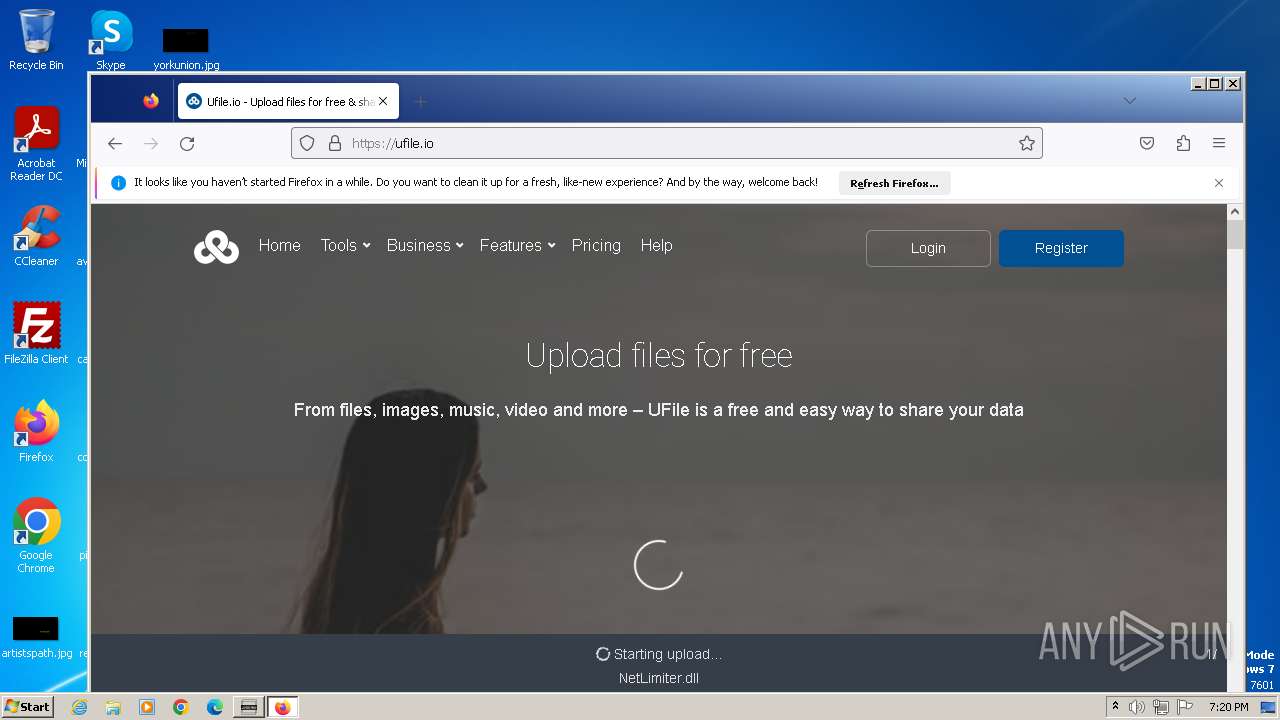Launch Firefox desktop shortcut

point(36,431)
